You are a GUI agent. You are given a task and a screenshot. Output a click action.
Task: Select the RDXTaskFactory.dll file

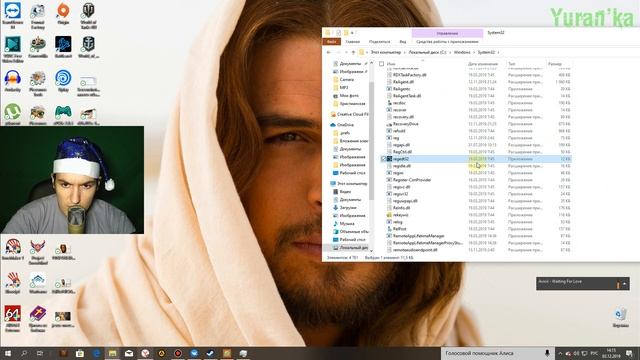[x=476, y=75]
